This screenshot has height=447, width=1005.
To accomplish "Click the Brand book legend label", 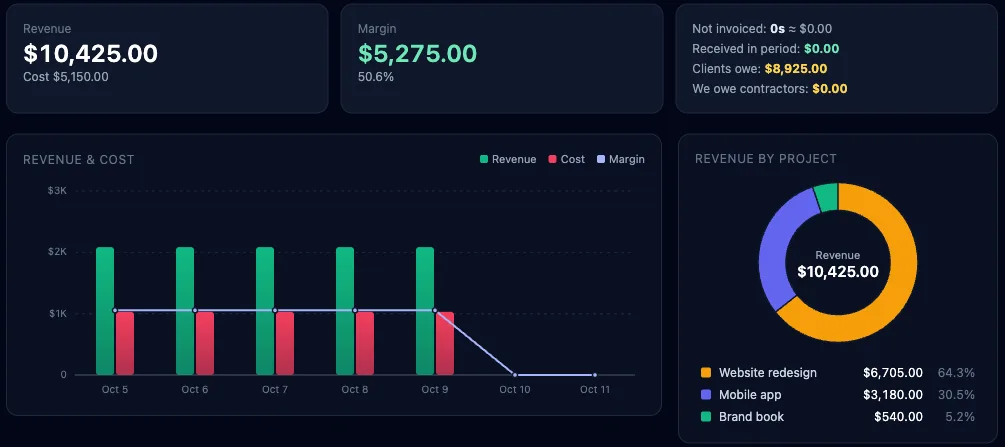I will 751,416.
